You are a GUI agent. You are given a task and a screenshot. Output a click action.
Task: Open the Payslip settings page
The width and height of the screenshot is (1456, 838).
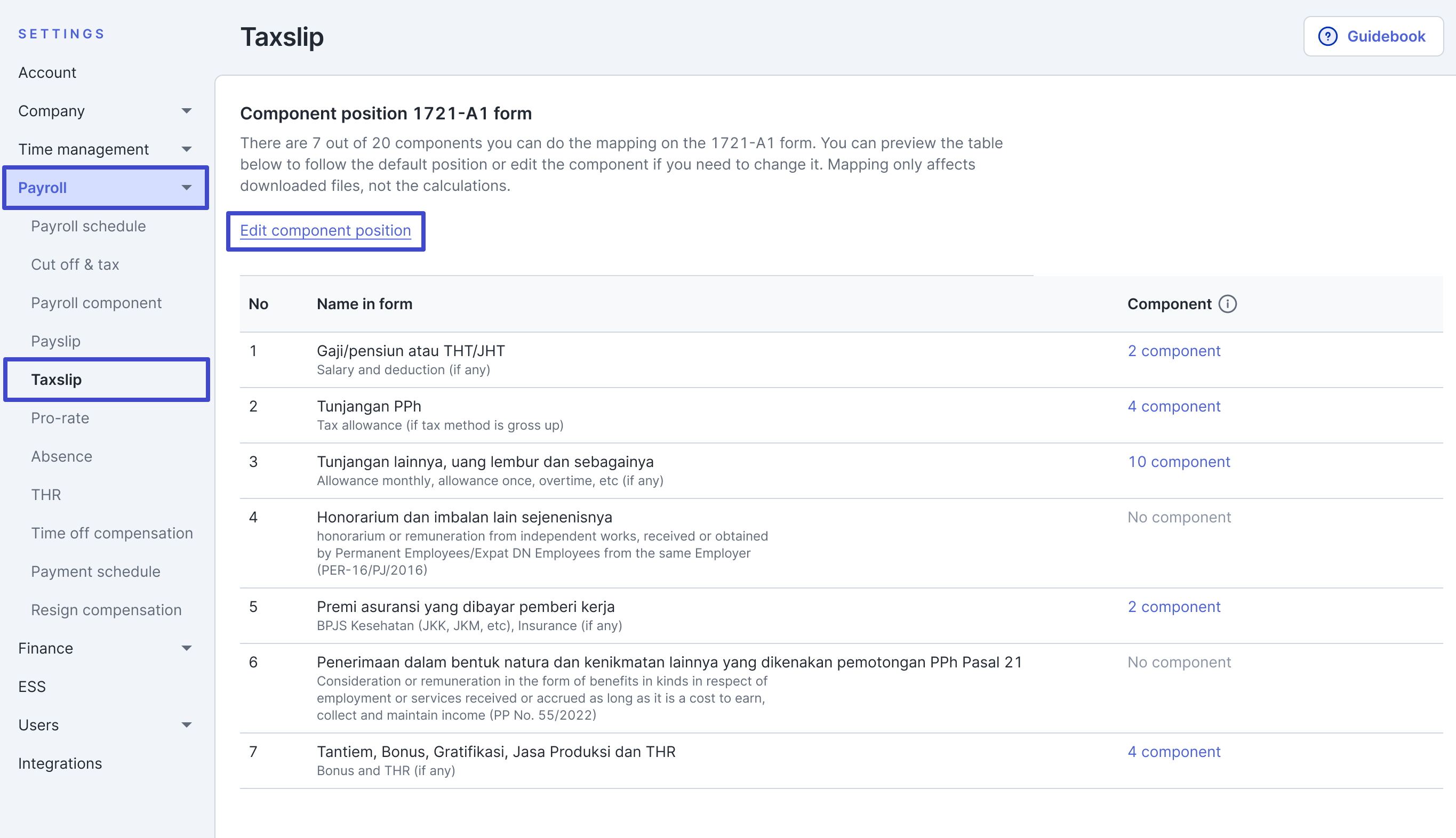[x=56, y=341]
